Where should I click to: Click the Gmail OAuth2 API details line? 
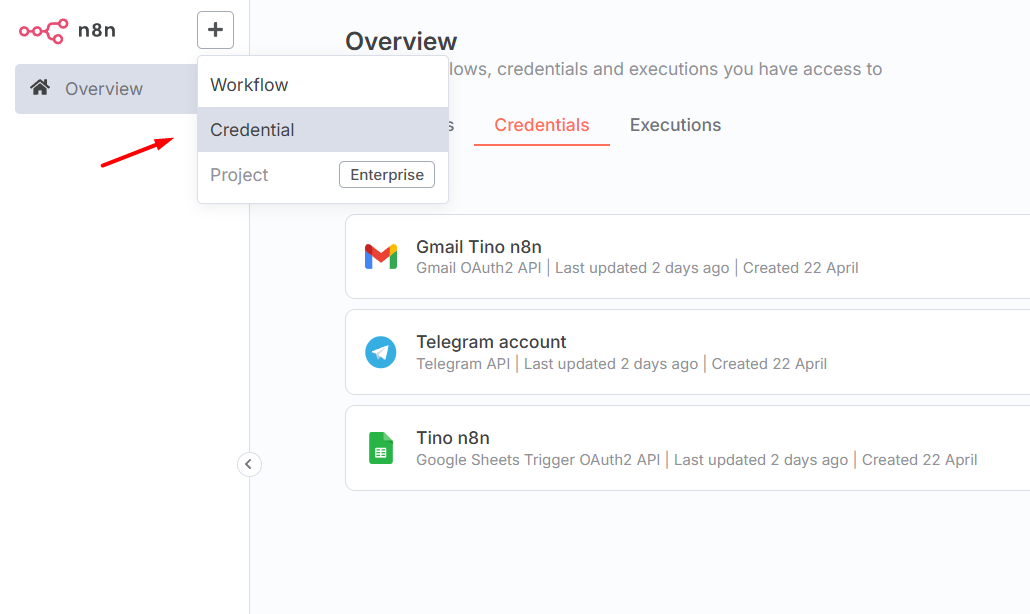pyautogui.click(x=637, y=268)
